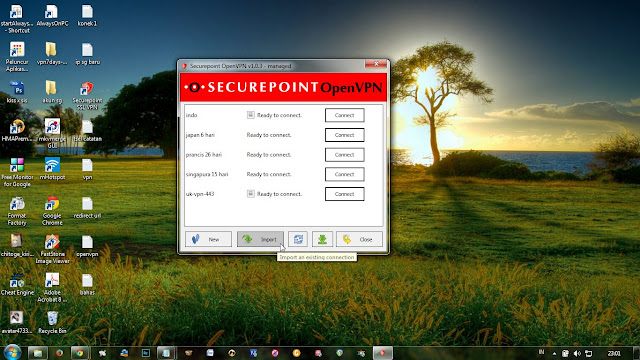This screenshot has height=360, width=640.
Task: Select the akun sg folder
Action: coord(52,92)
